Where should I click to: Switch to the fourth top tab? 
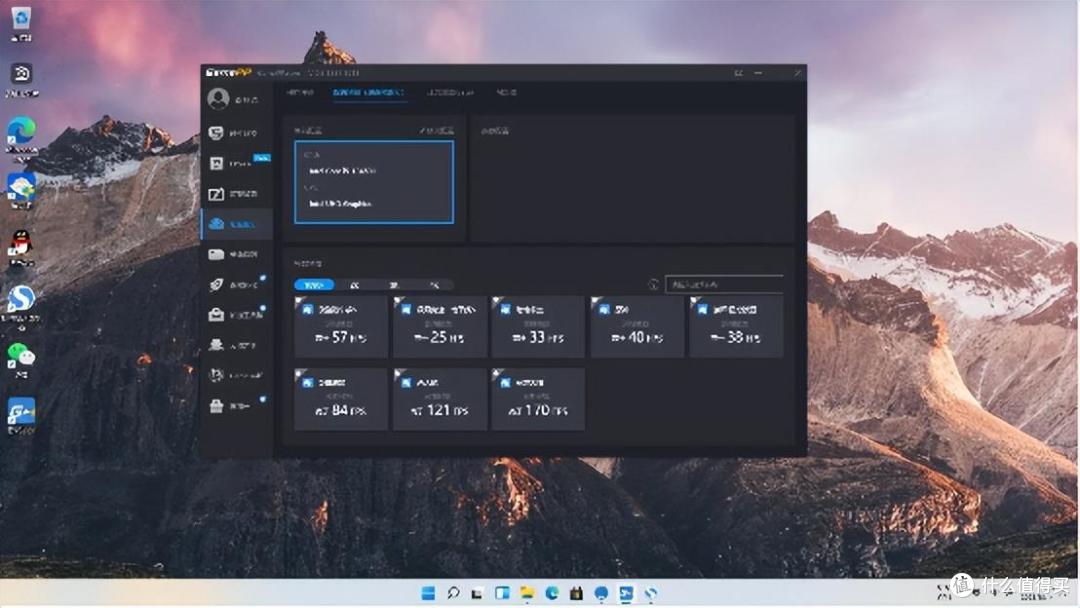click(506, 92)
